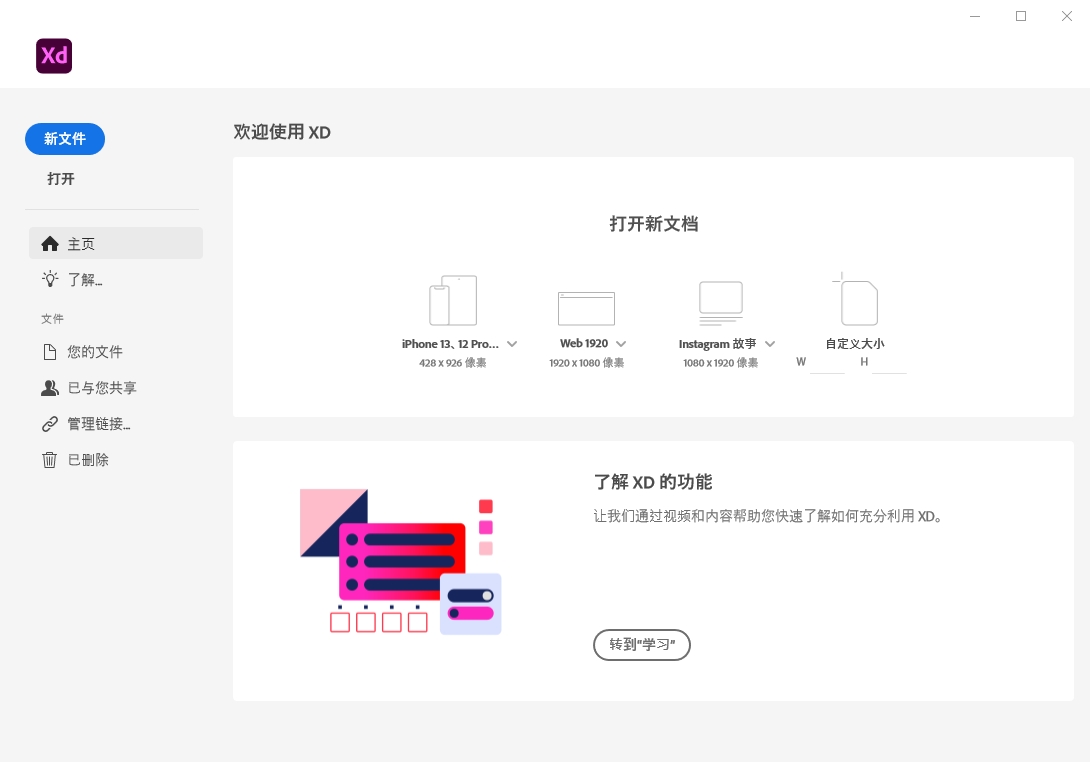Click the 了解 XD illustration thumbnail
The height and width of the screenshot is (762, 1090).
(400, 561)
